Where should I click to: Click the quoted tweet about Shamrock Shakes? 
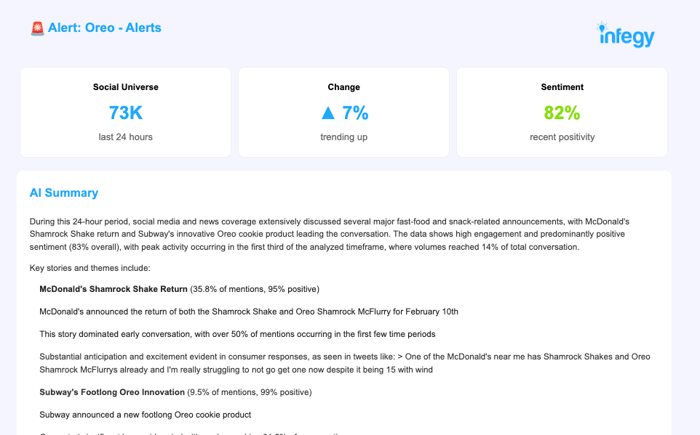[345, 362]
